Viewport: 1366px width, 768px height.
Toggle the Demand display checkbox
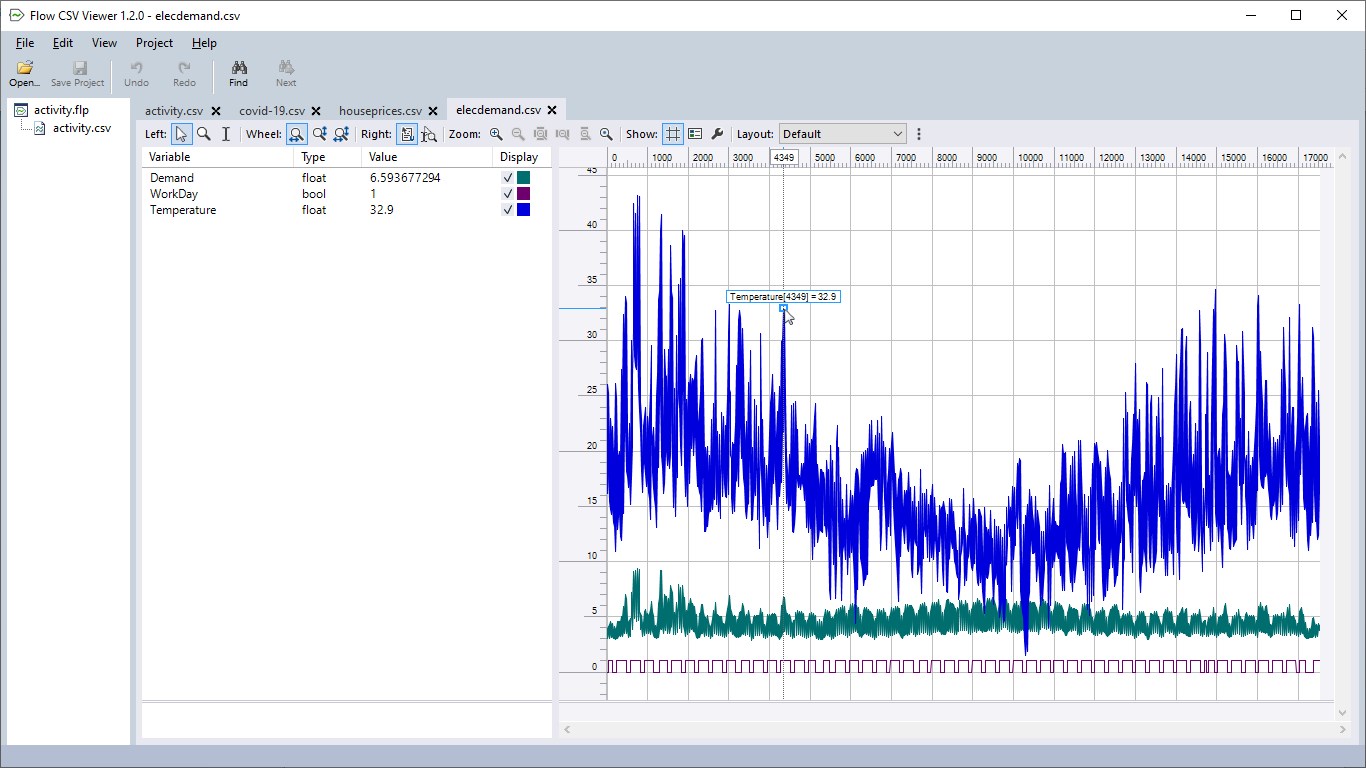coord(508,178)
